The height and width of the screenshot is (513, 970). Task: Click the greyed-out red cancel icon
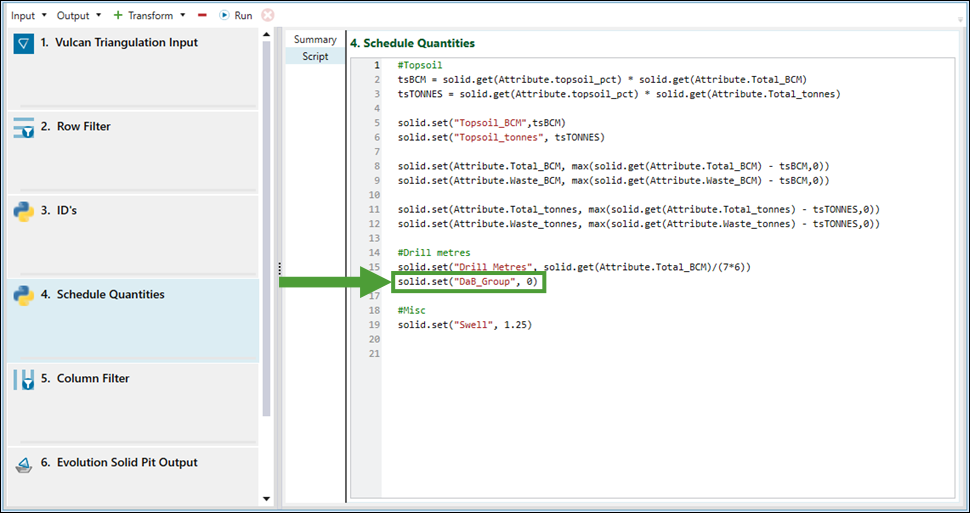click(267, 15)
